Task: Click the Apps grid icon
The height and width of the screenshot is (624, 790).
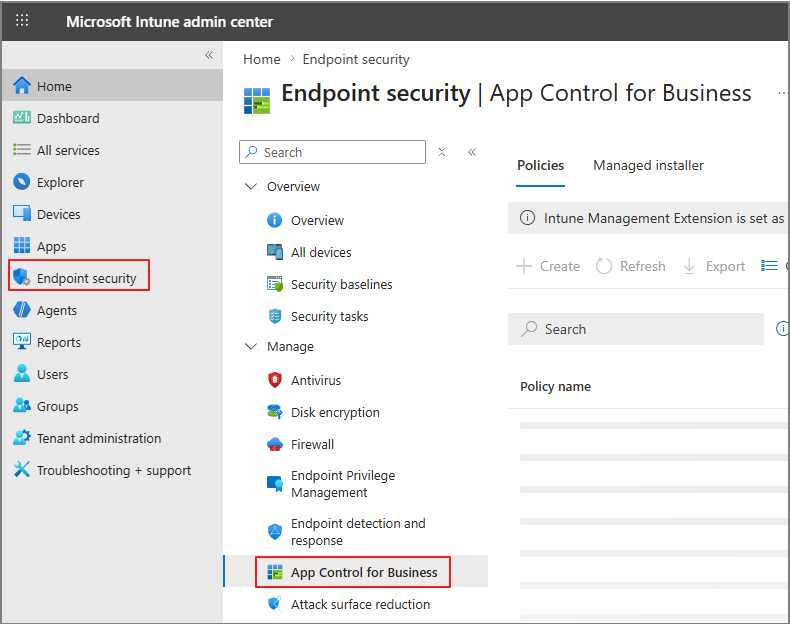Action: (22, 245)
